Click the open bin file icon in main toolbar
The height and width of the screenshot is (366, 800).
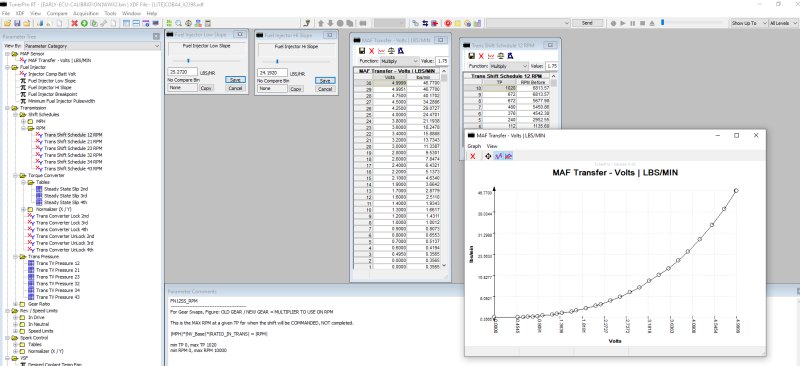(7, 23)
